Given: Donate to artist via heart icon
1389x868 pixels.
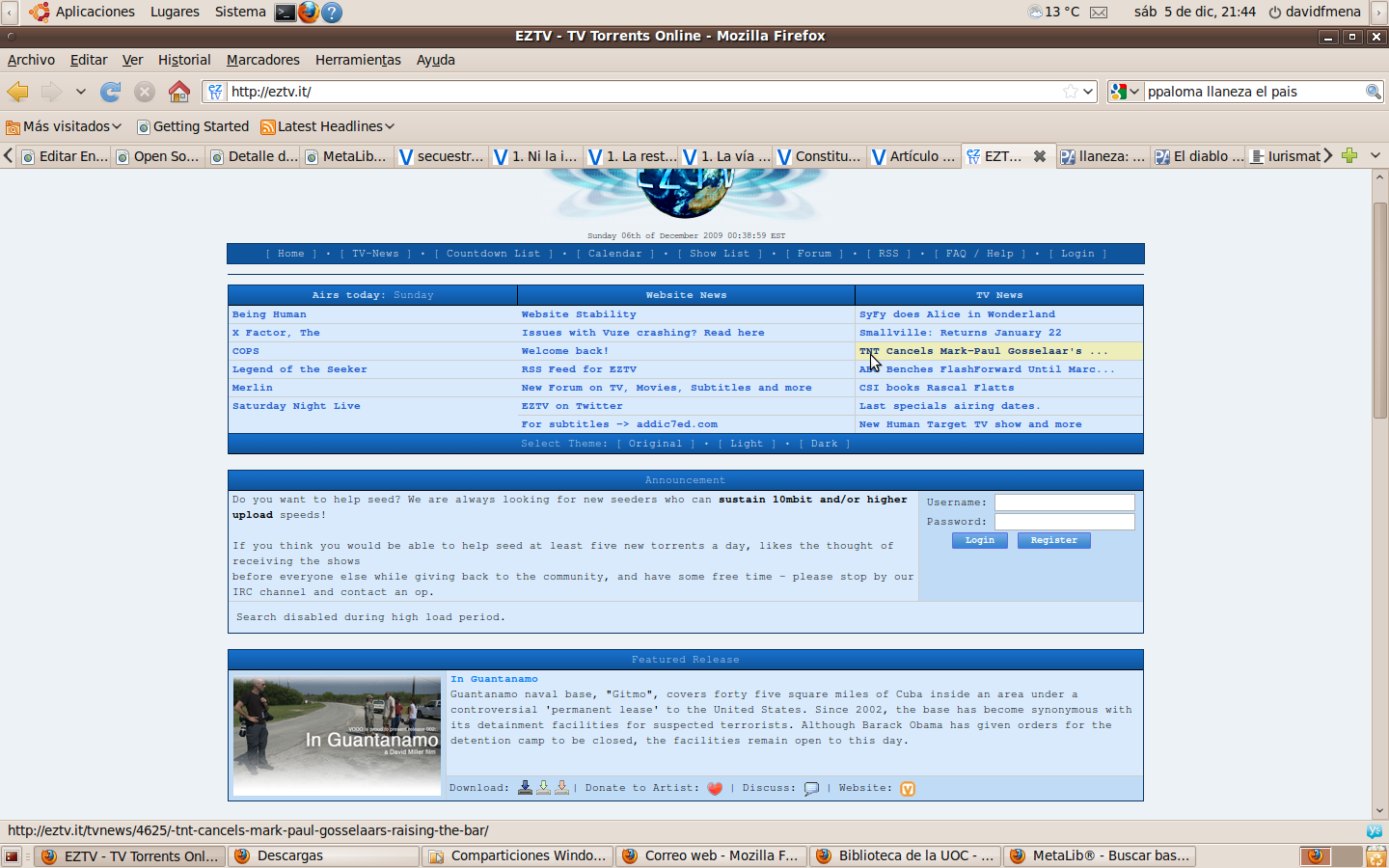Looking at the screenshot, I should point(715,789).
